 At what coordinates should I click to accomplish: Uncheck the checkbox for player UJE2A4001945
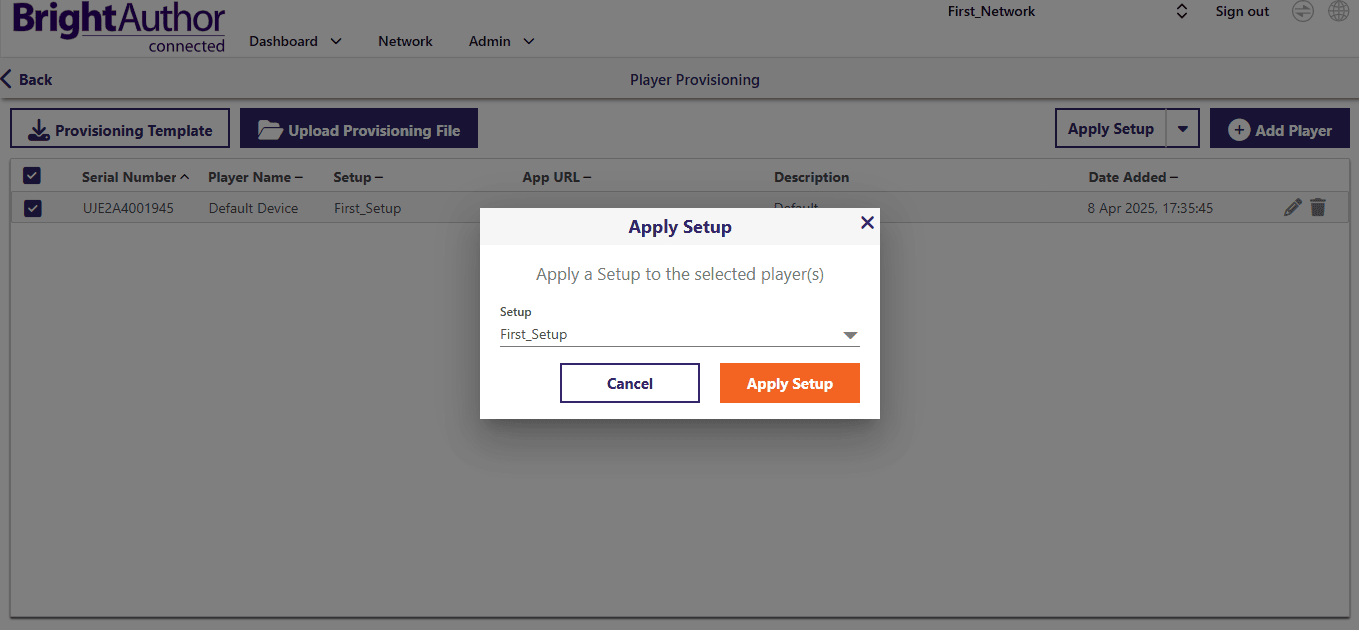[31, 207]
